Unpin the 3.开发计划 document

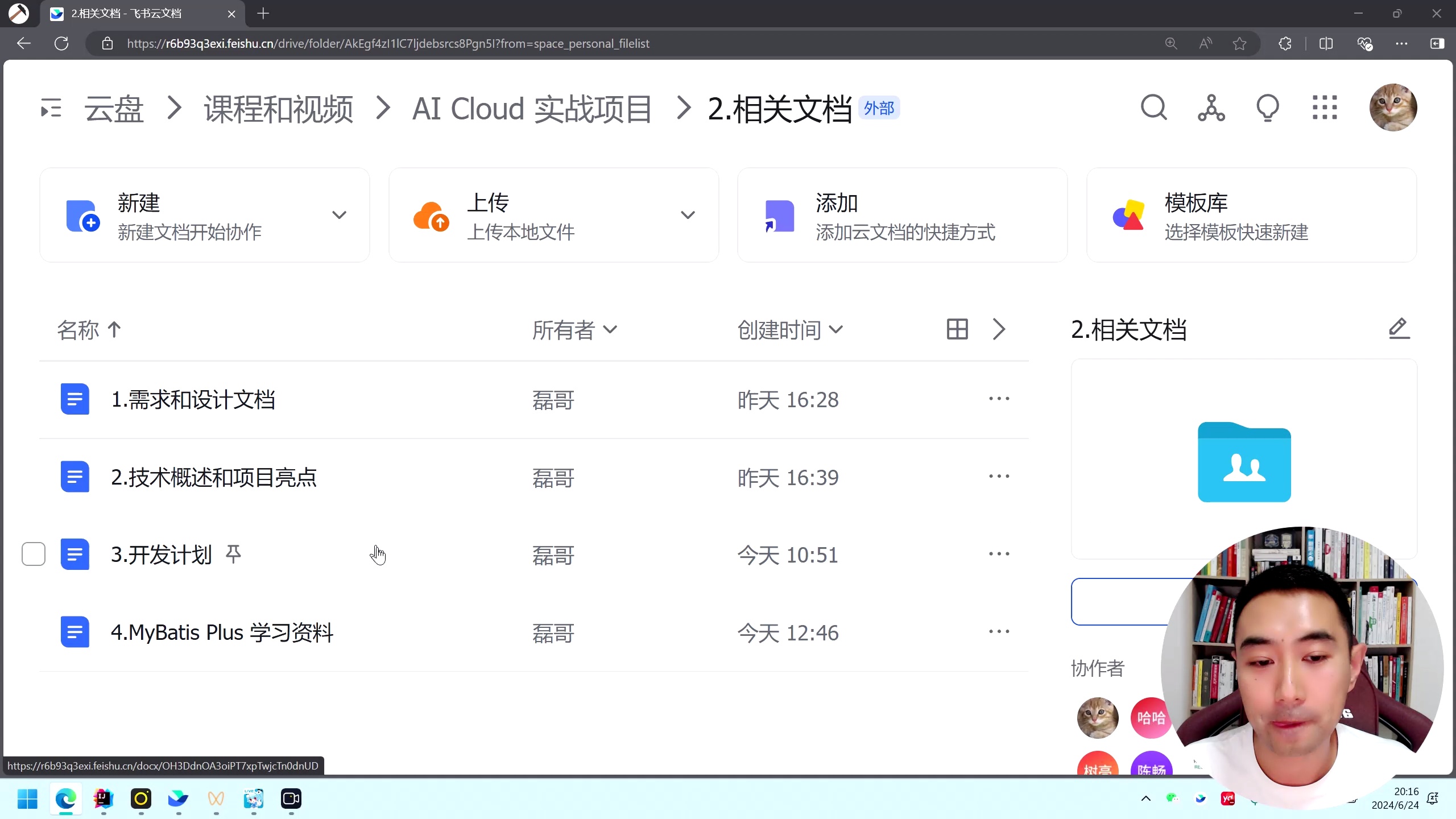[233, 552]
